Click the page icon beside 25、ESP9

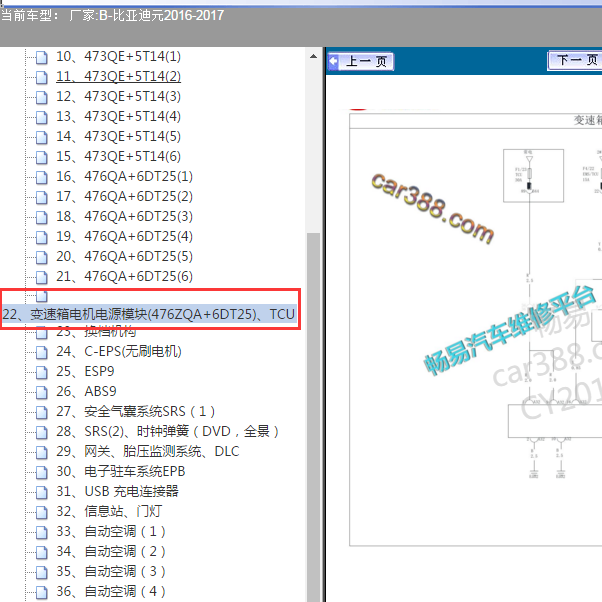(41, 372)
